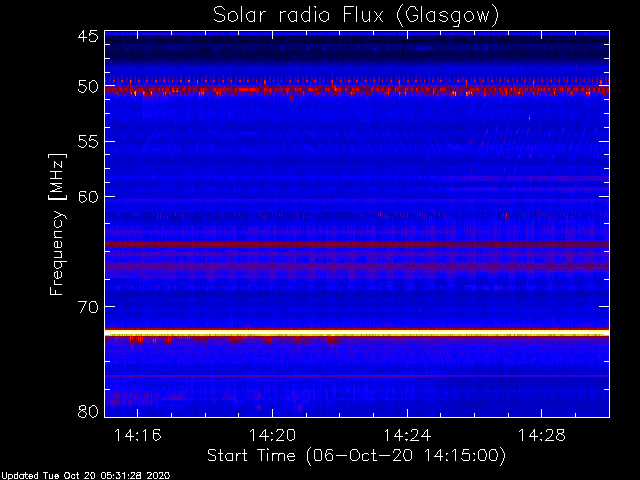Click the speckled red interference band at 50 MHz
Image resolution: width=640 pixels, height=480 pixels.
(x=357, y=89)
